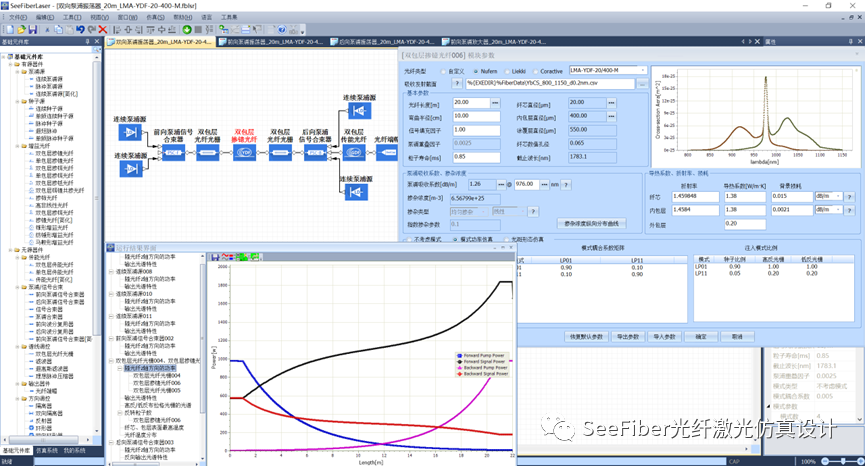Select the forward pump signal combiner block
Image resolution: width=865 pixels, height=466 pixels.
tap(174, 152)
